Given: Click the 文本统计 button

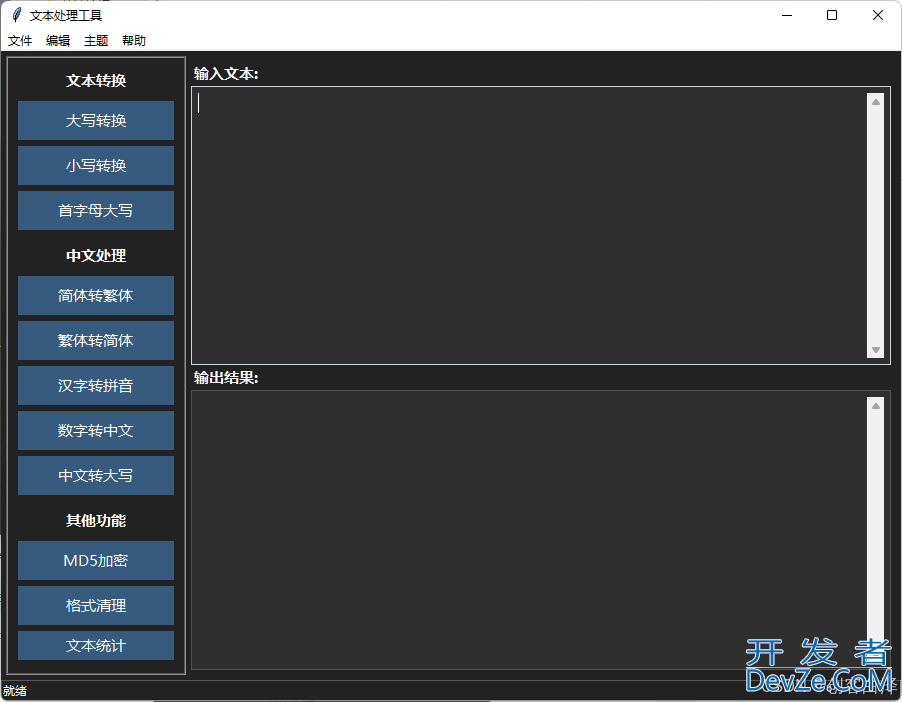Looking at the screenshot, I should coord(95,646).
